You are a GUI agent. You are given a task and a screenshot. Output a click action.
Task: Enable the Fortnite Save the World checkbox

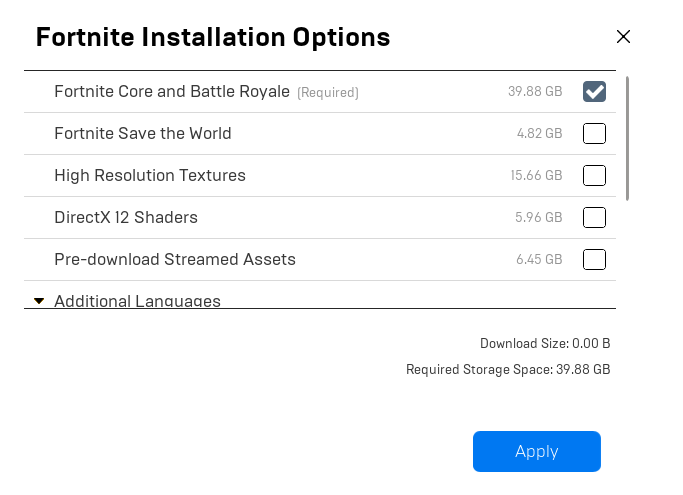coord(594,134)
